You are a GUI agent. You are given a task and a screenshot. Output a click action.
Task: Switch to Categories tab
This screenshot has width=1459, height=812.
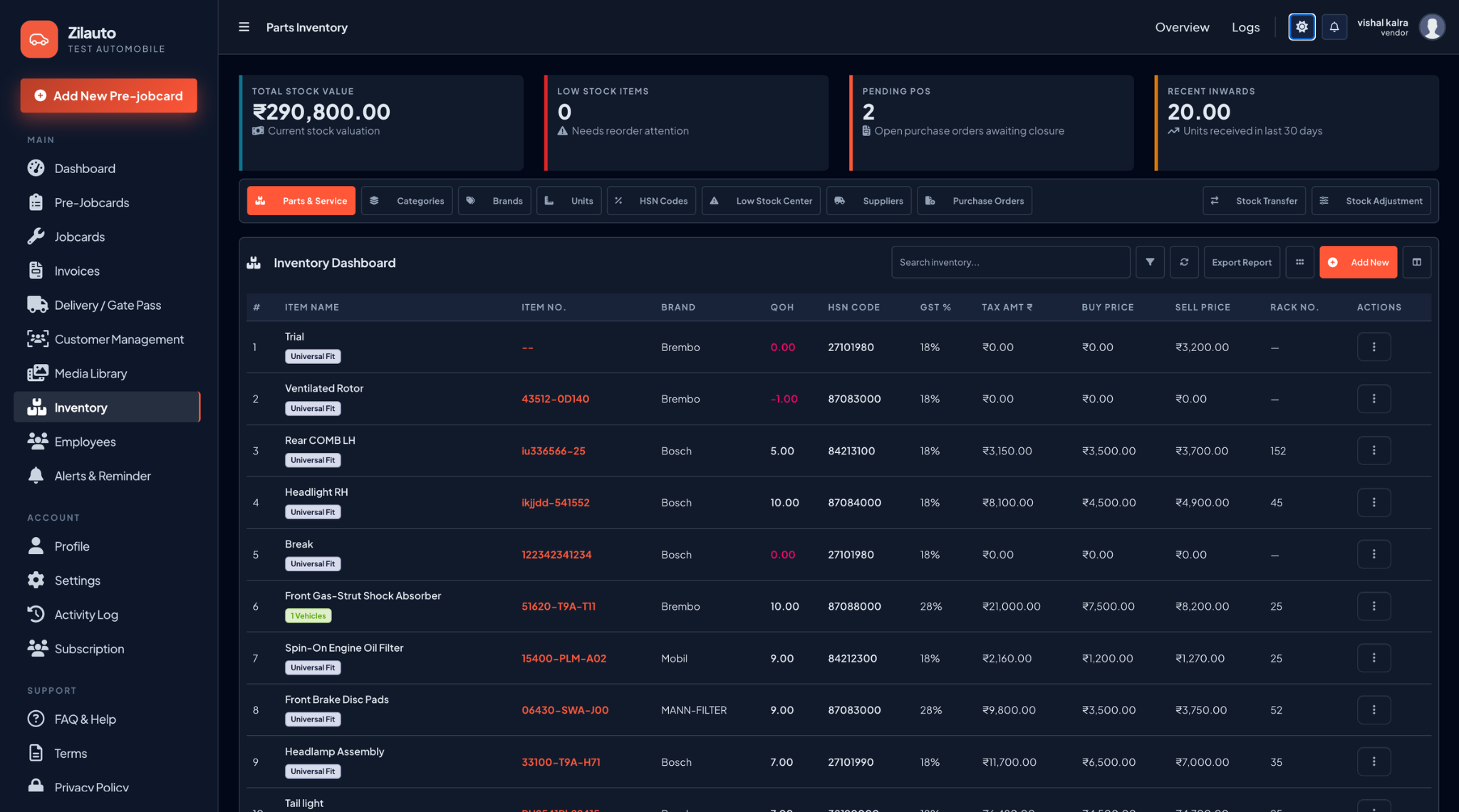pyautogui.click(x=407, y=201)
